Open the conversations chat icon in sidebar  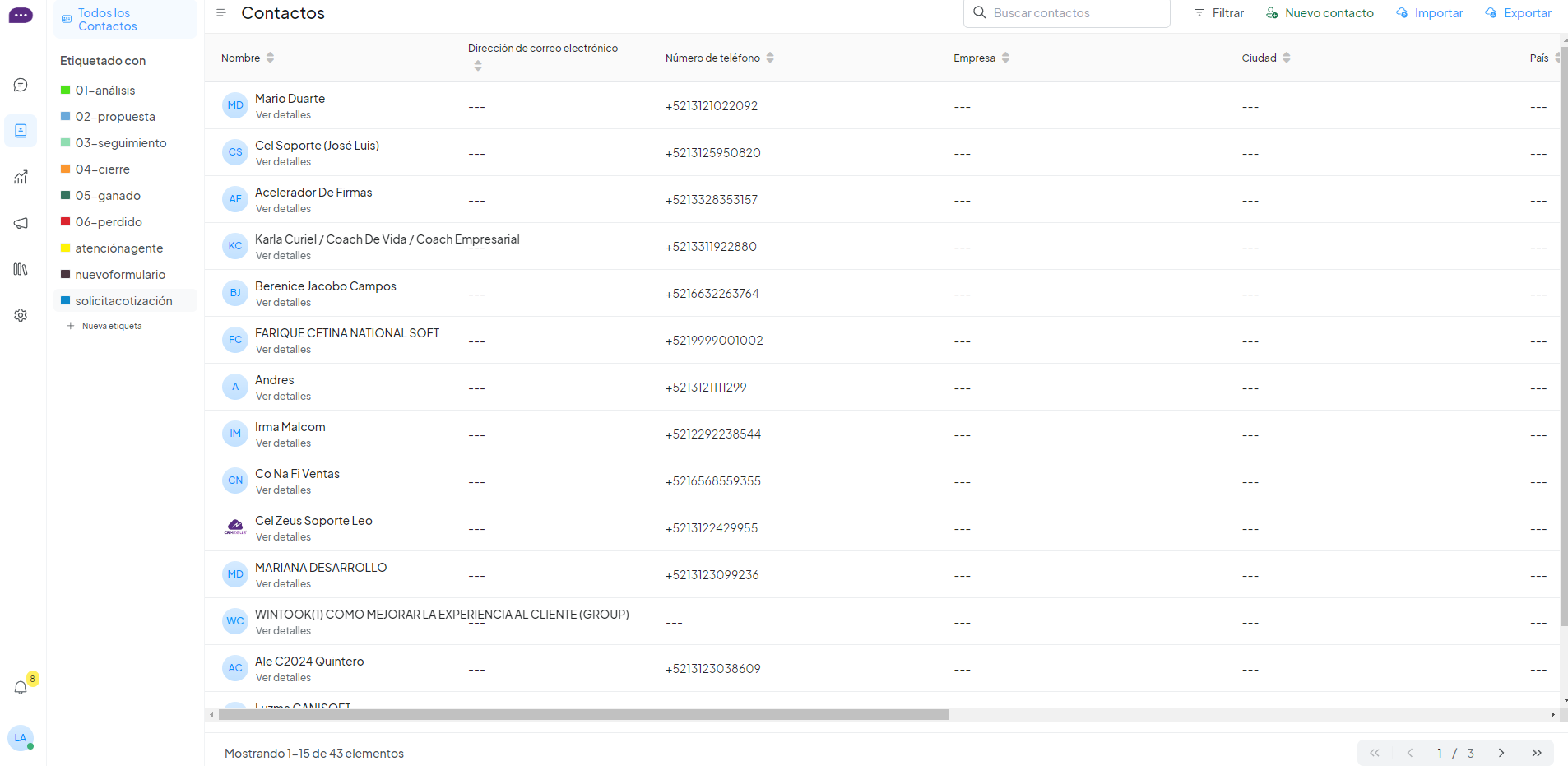(21, 85)
